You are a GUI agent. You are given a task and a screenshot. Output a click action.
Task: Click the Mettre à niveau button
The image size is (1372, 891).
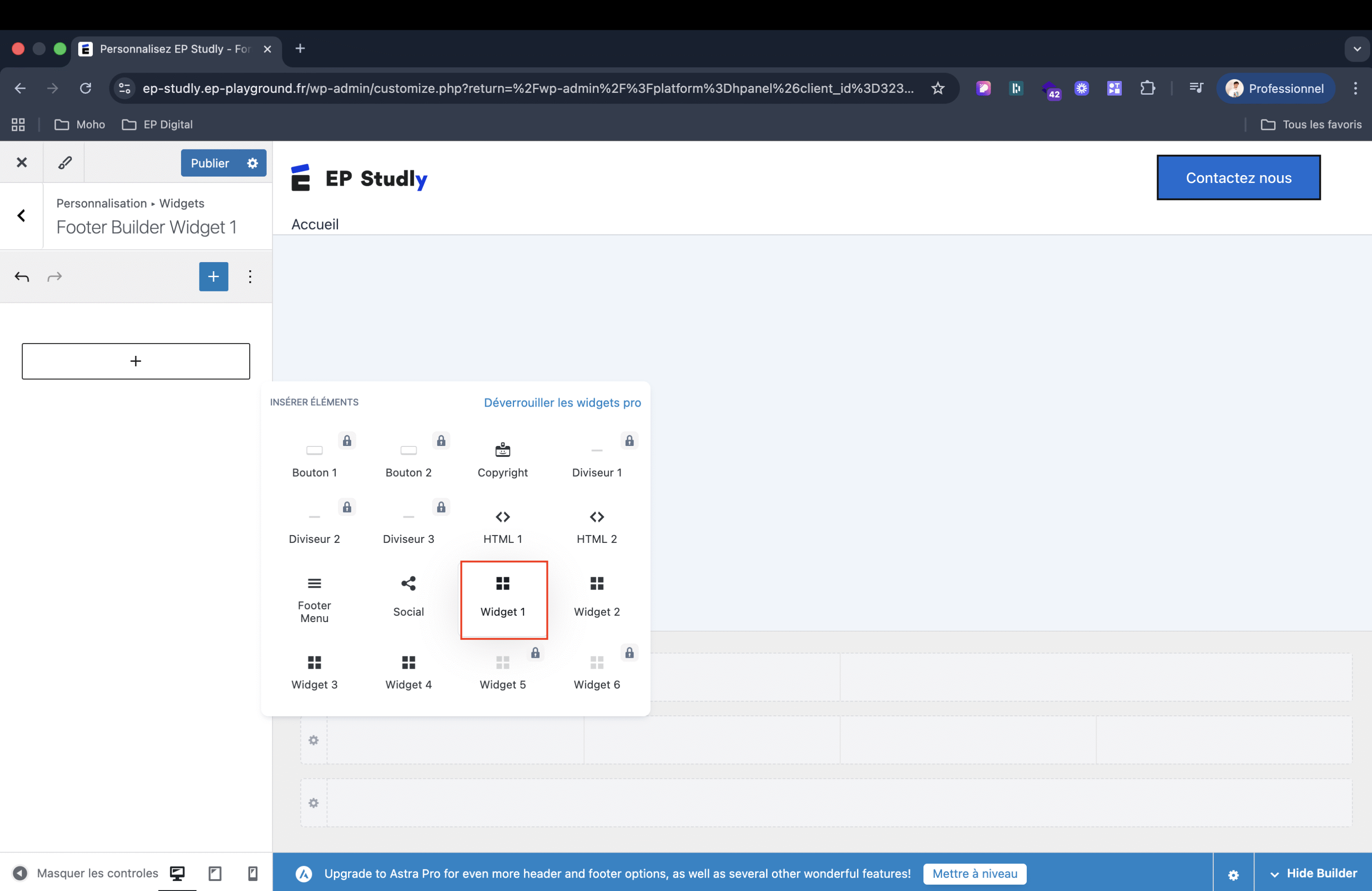point(974,873)
